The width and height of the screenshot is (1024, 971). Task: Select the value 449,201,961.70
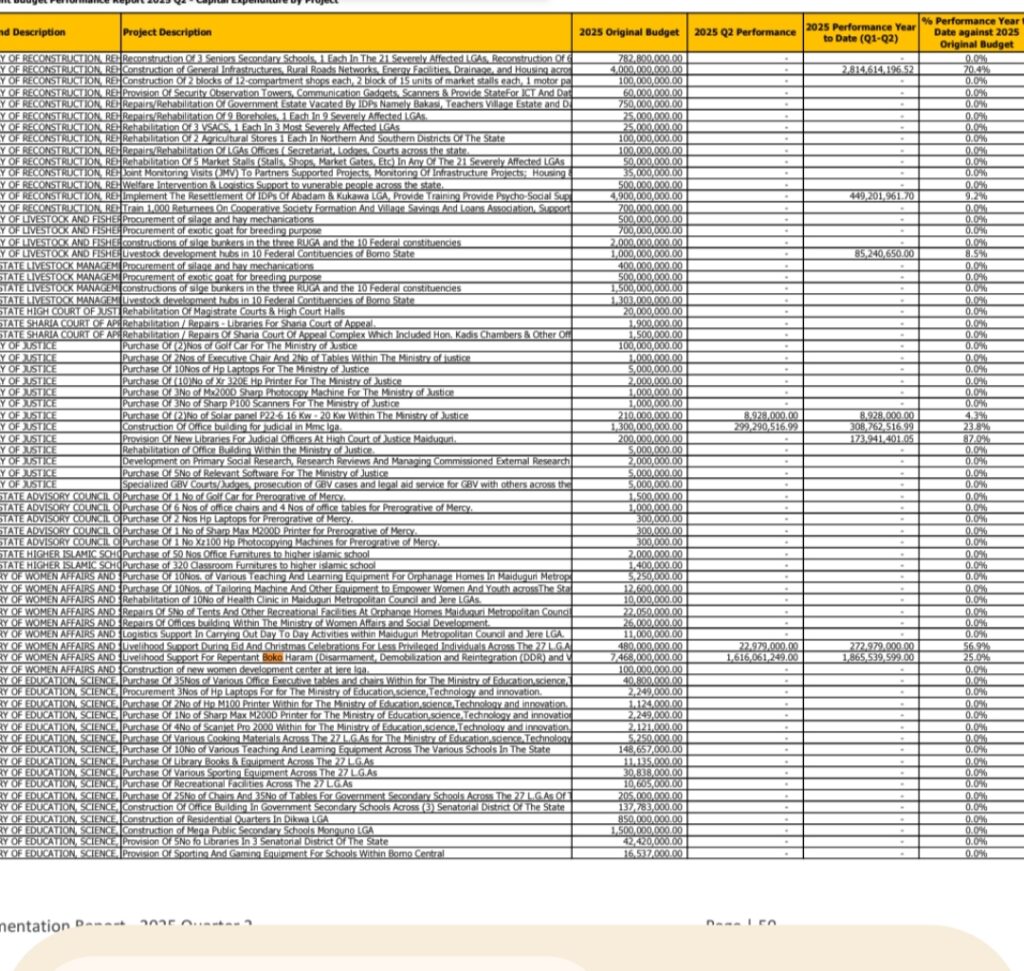coord(884,196)
